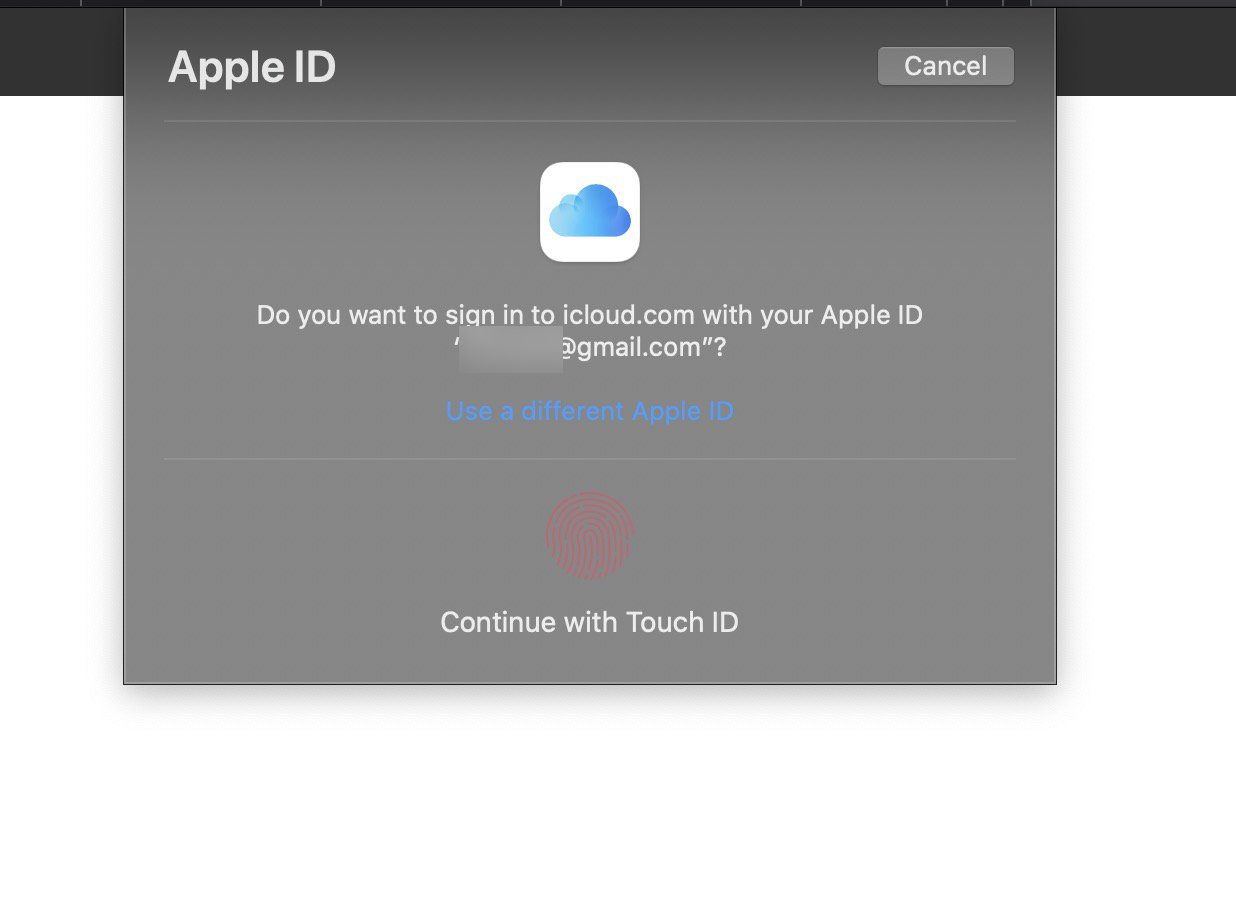Click the red Touch ID fingerprint icon
The image size is (1236, 898).
coord(590,535)
